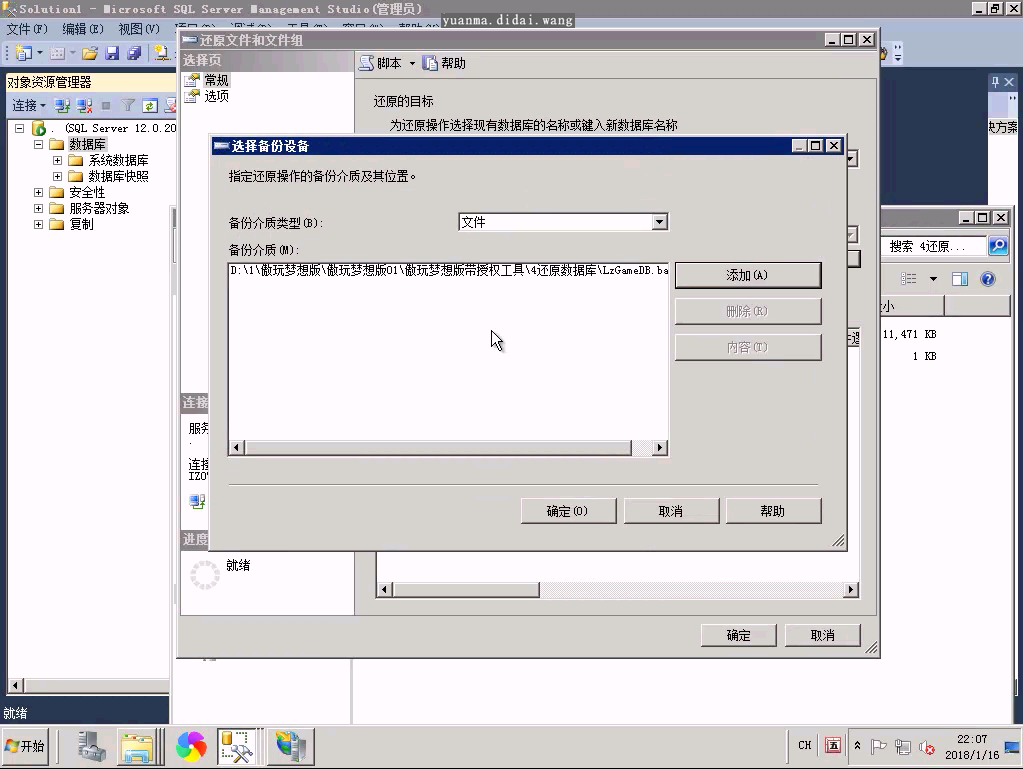Click the Object Explorer filter funnel icon
The image size is (1023, 769).
pyautogui.click(x=128, y=105)
